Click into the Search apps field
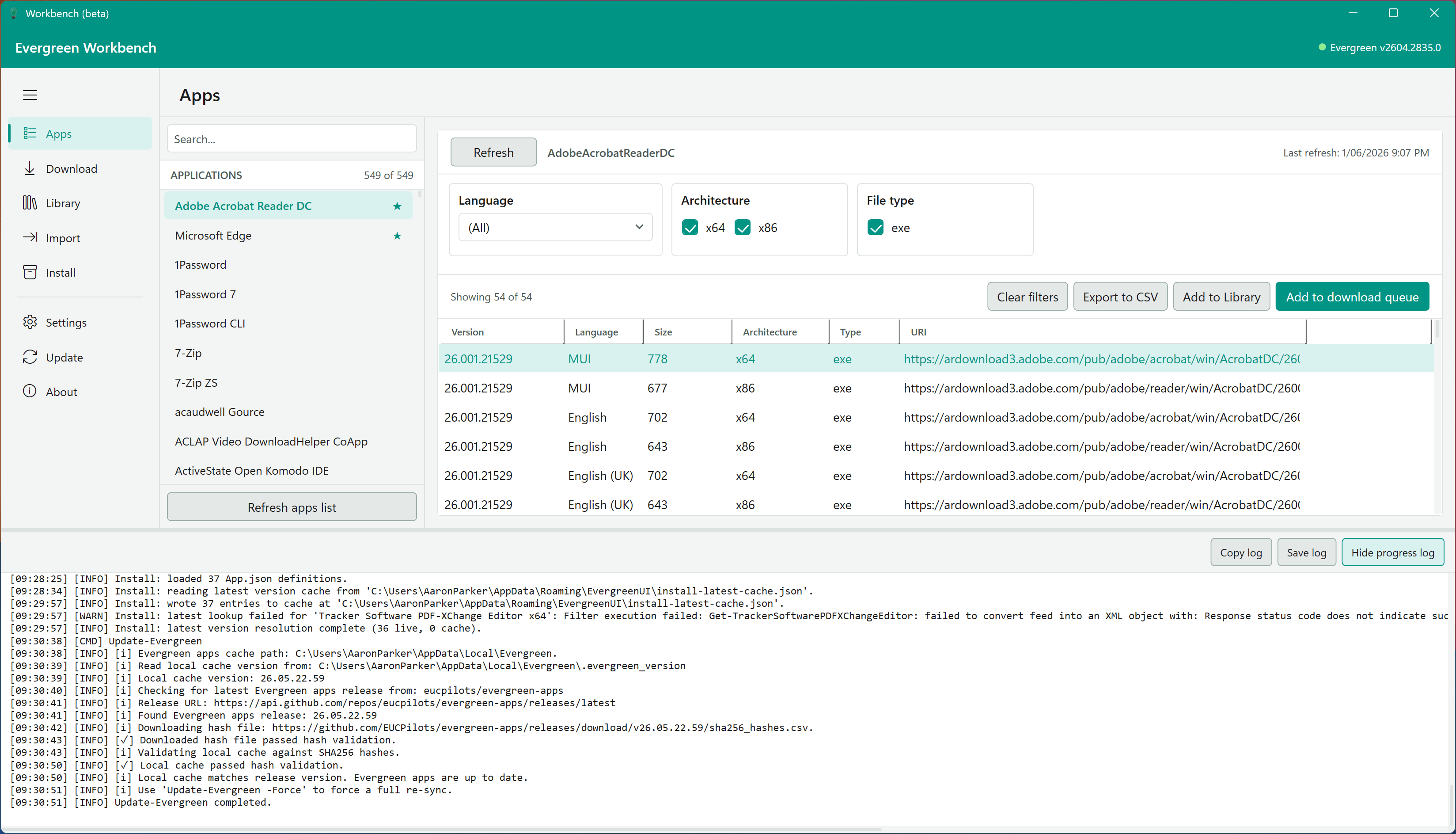The image size is (1456, 834). click(x=292, y=139)
